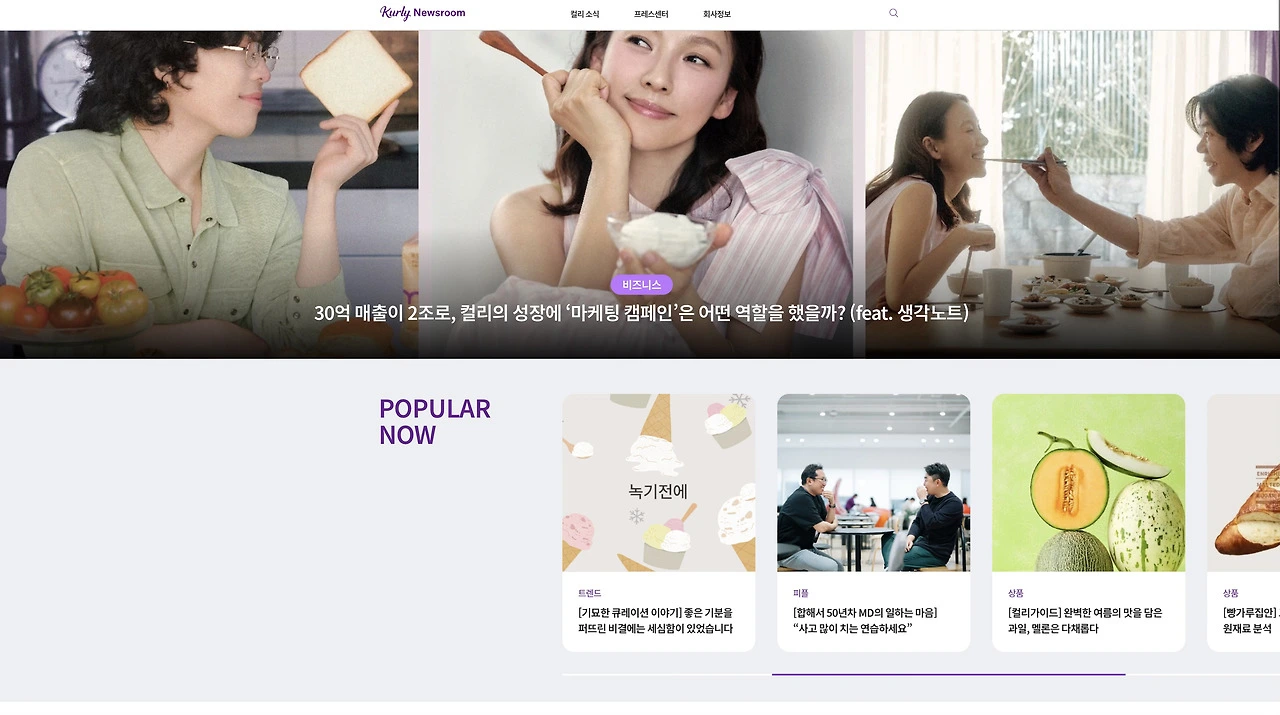This screenshot has width=1280, height=715.
Task: Open the 녹기전에 ice cream thumbnail
Action: tap(658, 482)
